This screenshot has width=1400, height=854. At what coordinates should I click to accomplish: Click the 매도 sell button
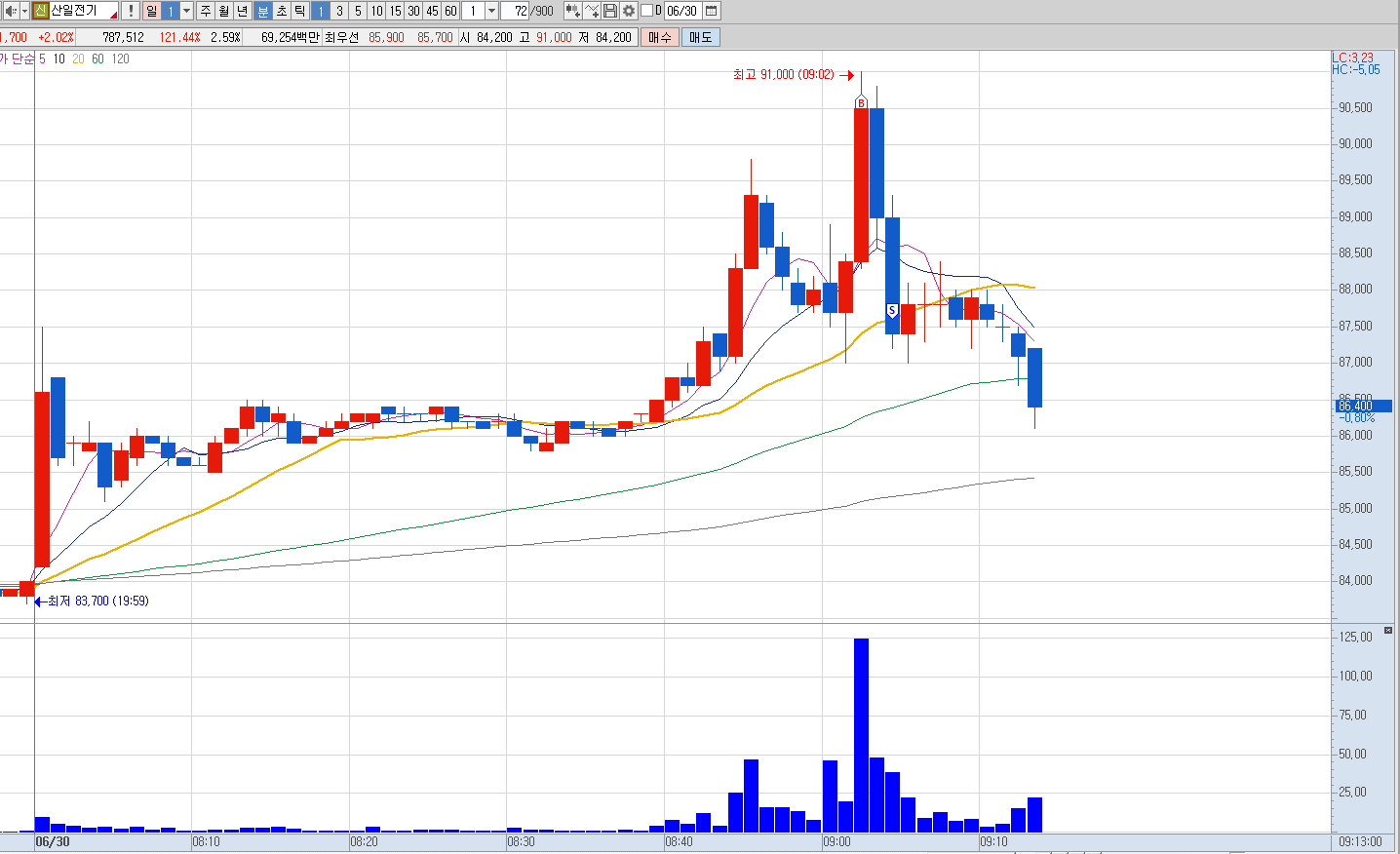700,37
